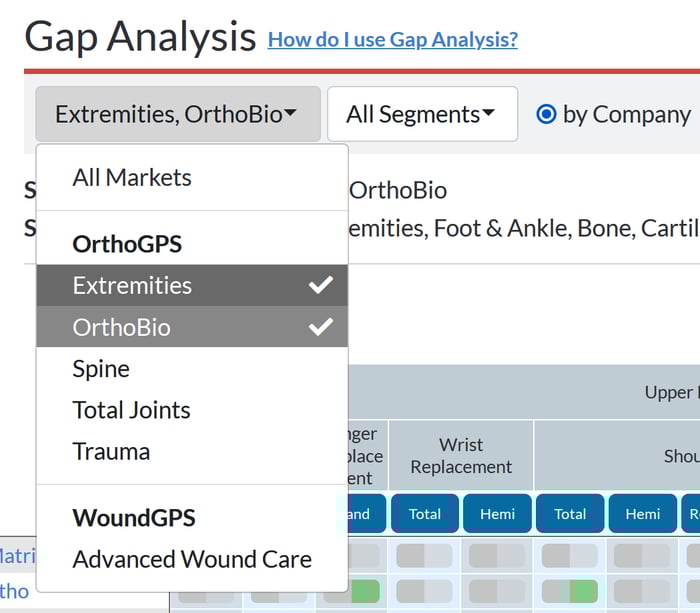Open the All Segments dropdown
700x613 pixels.
point(422,114)
